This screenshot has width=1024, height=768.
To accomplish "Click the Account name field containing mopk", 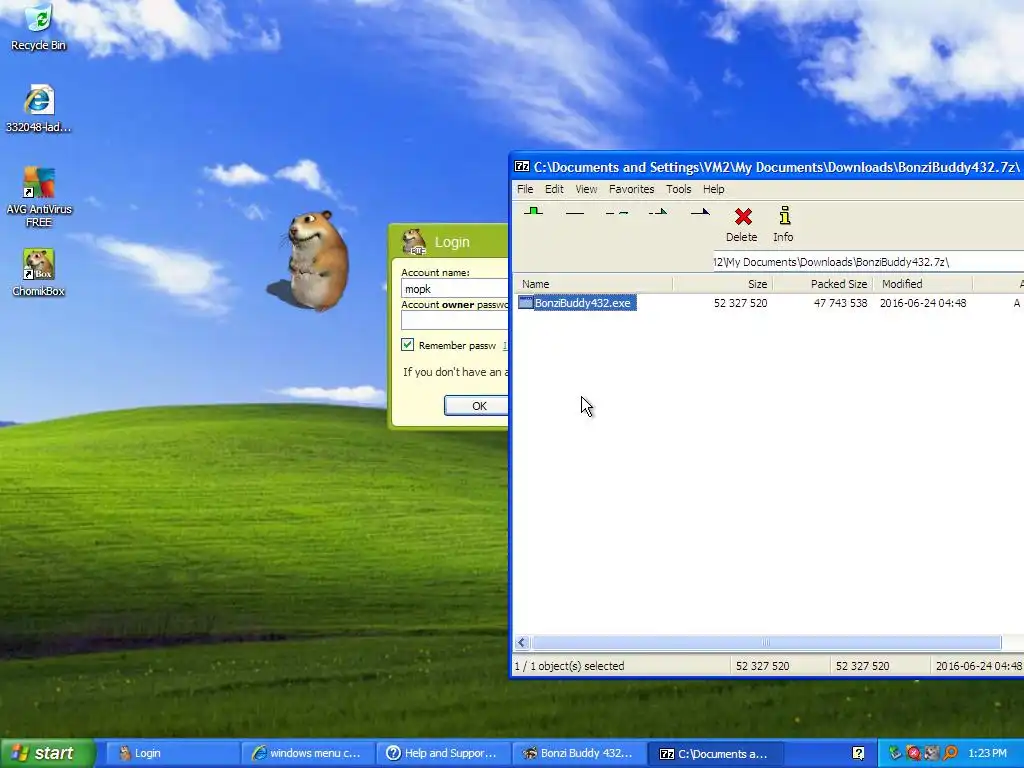I will point(455,289).
